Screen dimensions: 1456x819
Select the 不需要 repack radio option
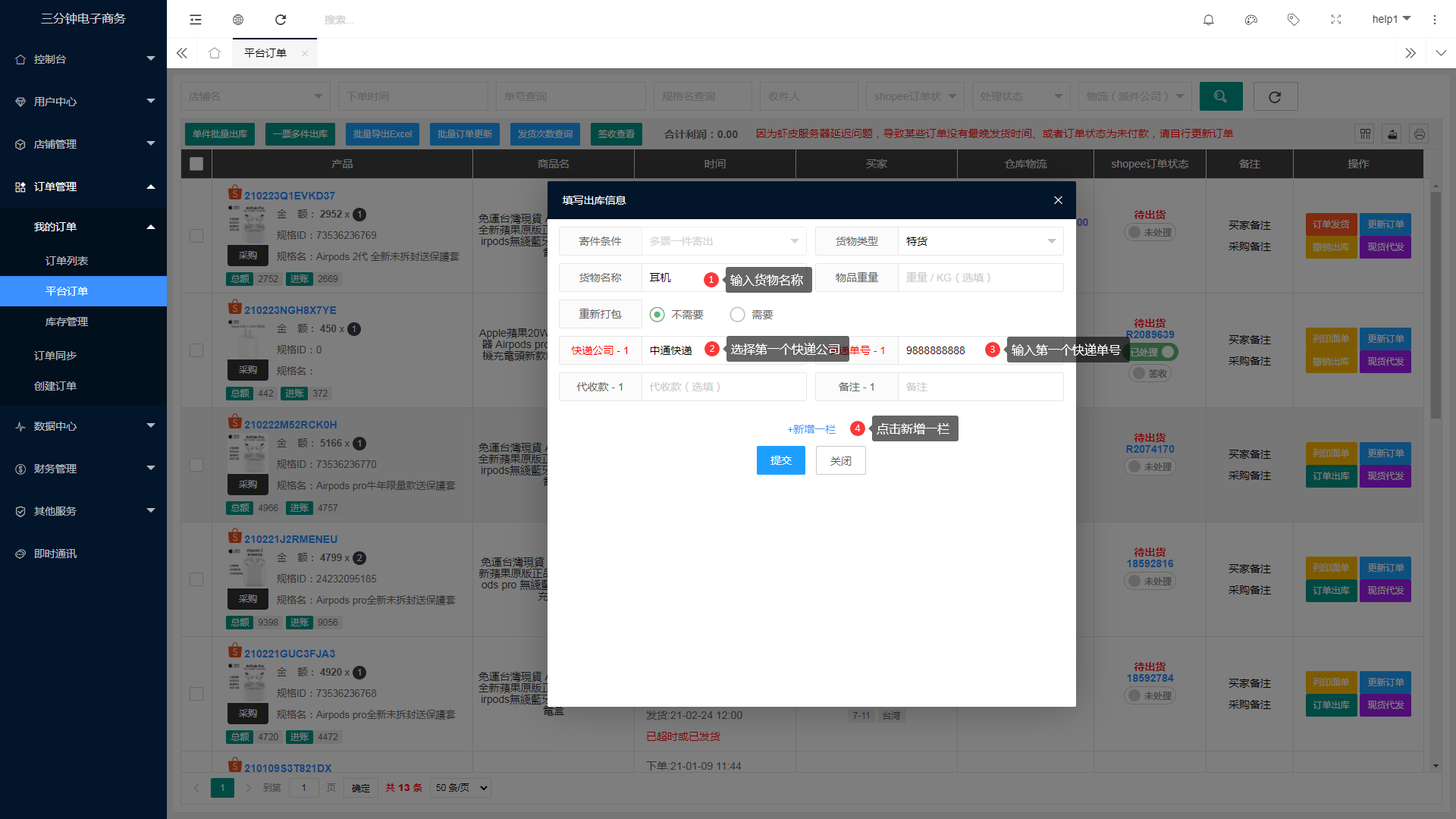tap(657, 314)
